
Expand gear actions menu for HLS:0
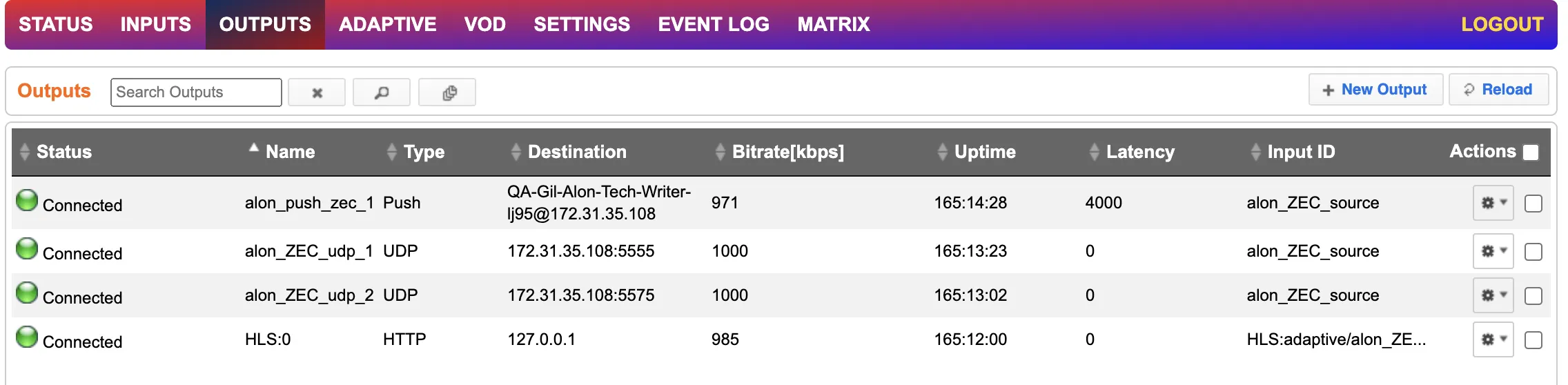click(x=1493, y=339)
